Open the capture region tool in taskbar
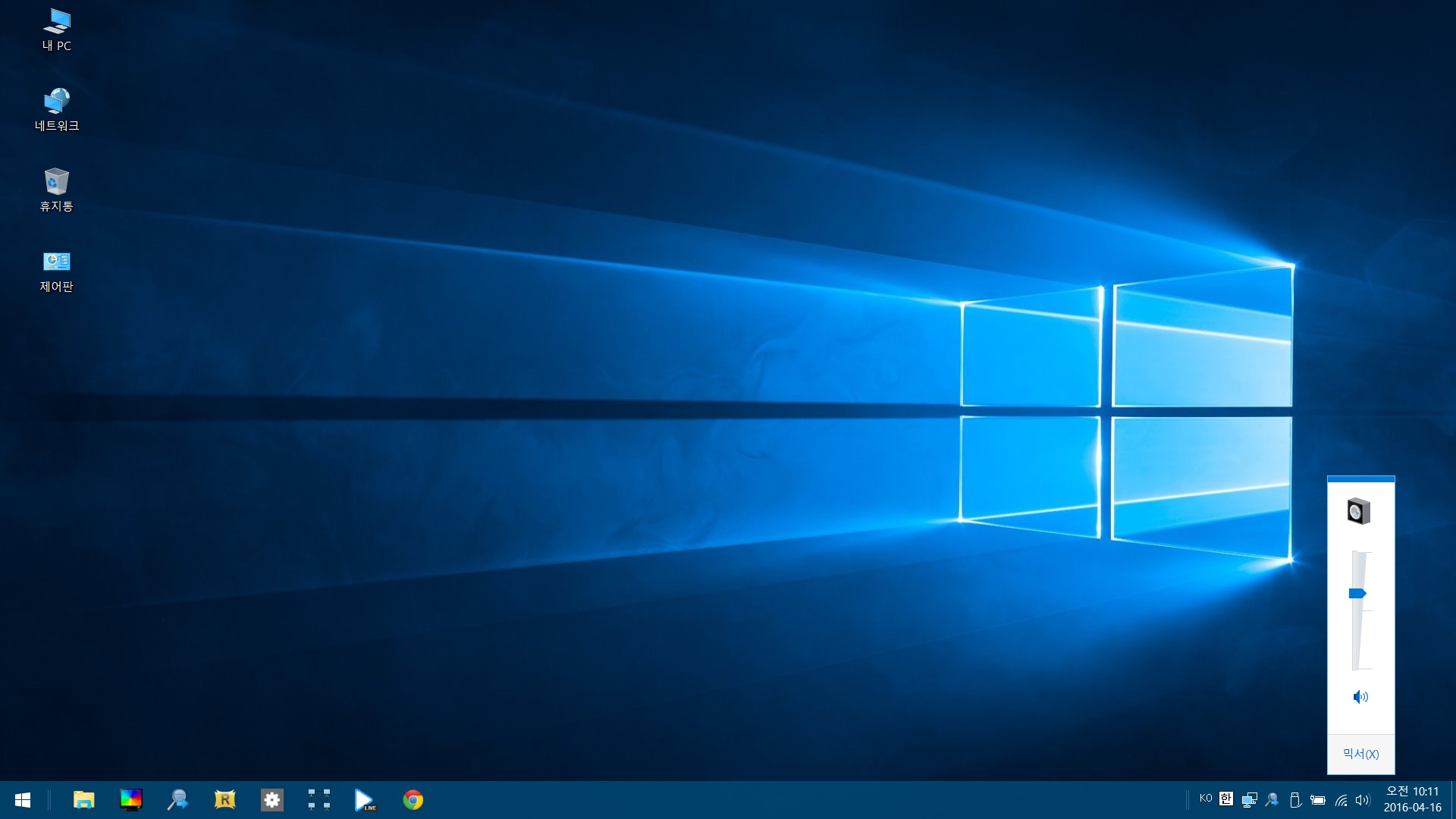The width and height of the screenshot is (1456, 819). pyautogui.click(x=318, y=800)
